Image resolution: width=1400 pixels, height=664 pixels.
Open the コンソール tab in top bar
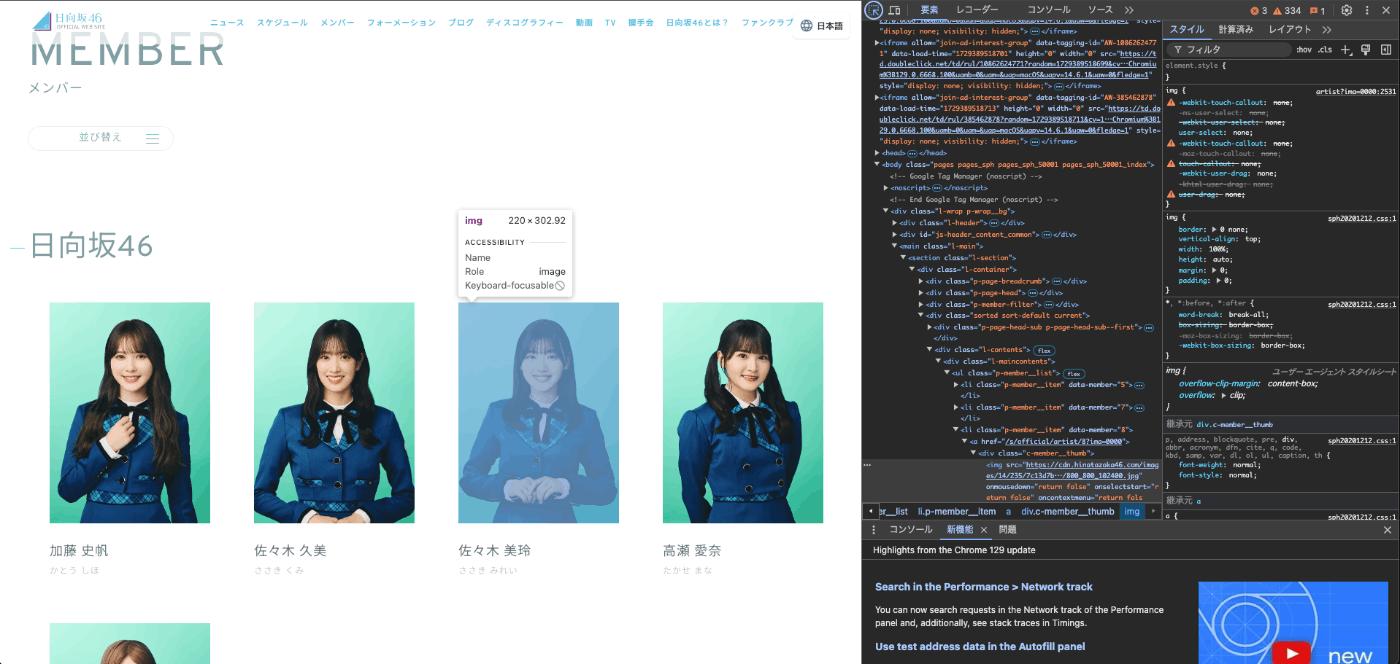[1048, 10]
